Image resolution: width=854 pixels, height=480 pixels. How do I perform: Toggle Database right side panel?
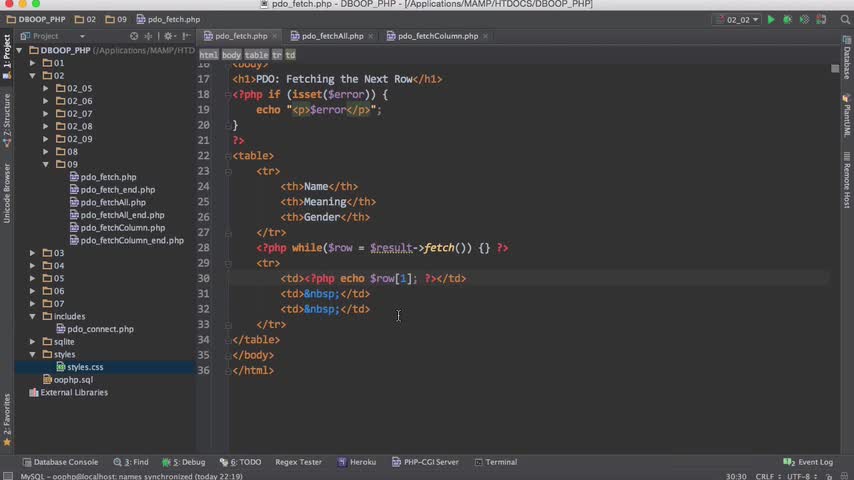point(847,58)
